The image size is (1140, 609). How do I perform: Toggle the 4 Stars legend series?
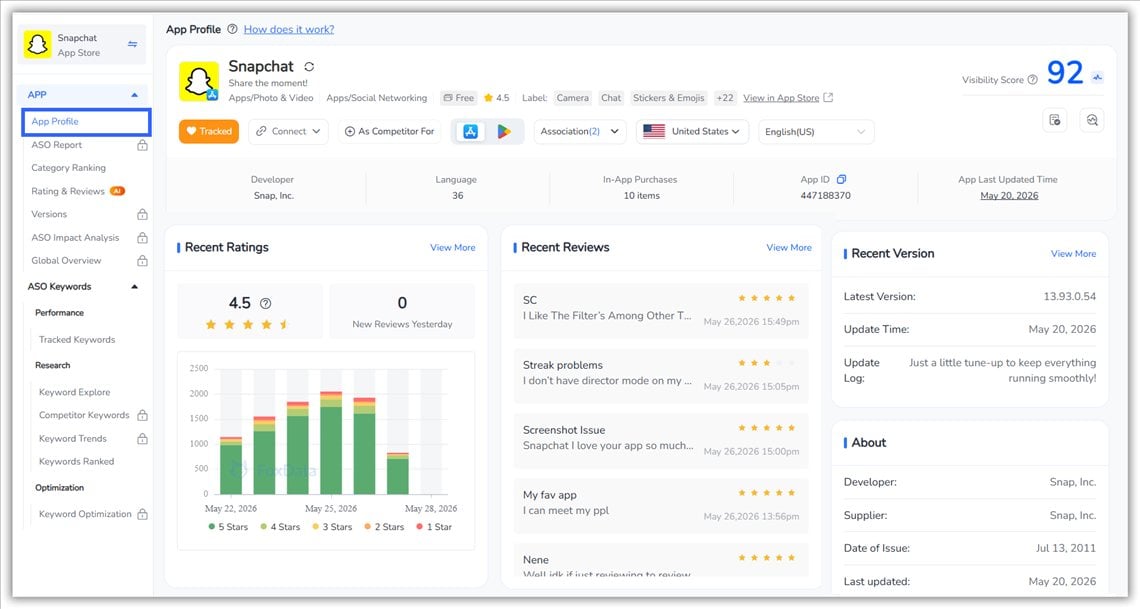coord(280,527)
